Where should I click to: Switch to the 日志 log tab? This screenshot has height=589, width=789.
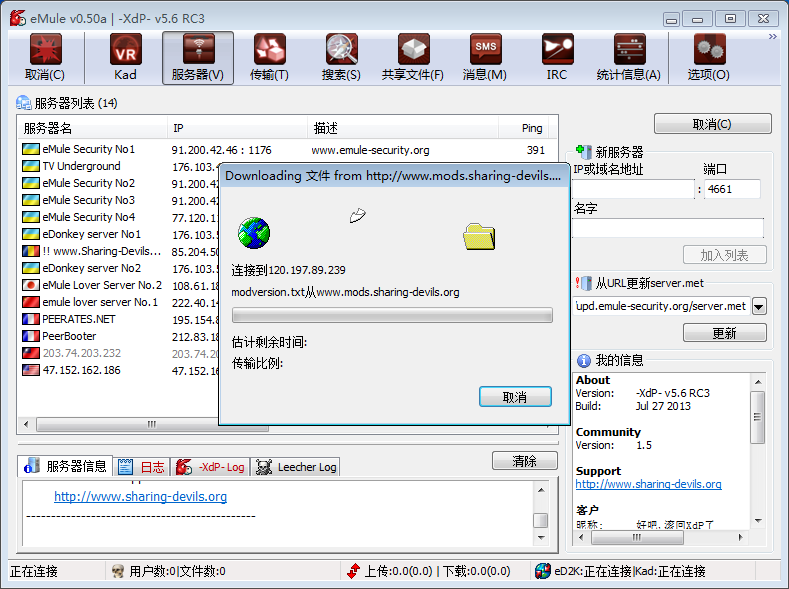(141, 467)
